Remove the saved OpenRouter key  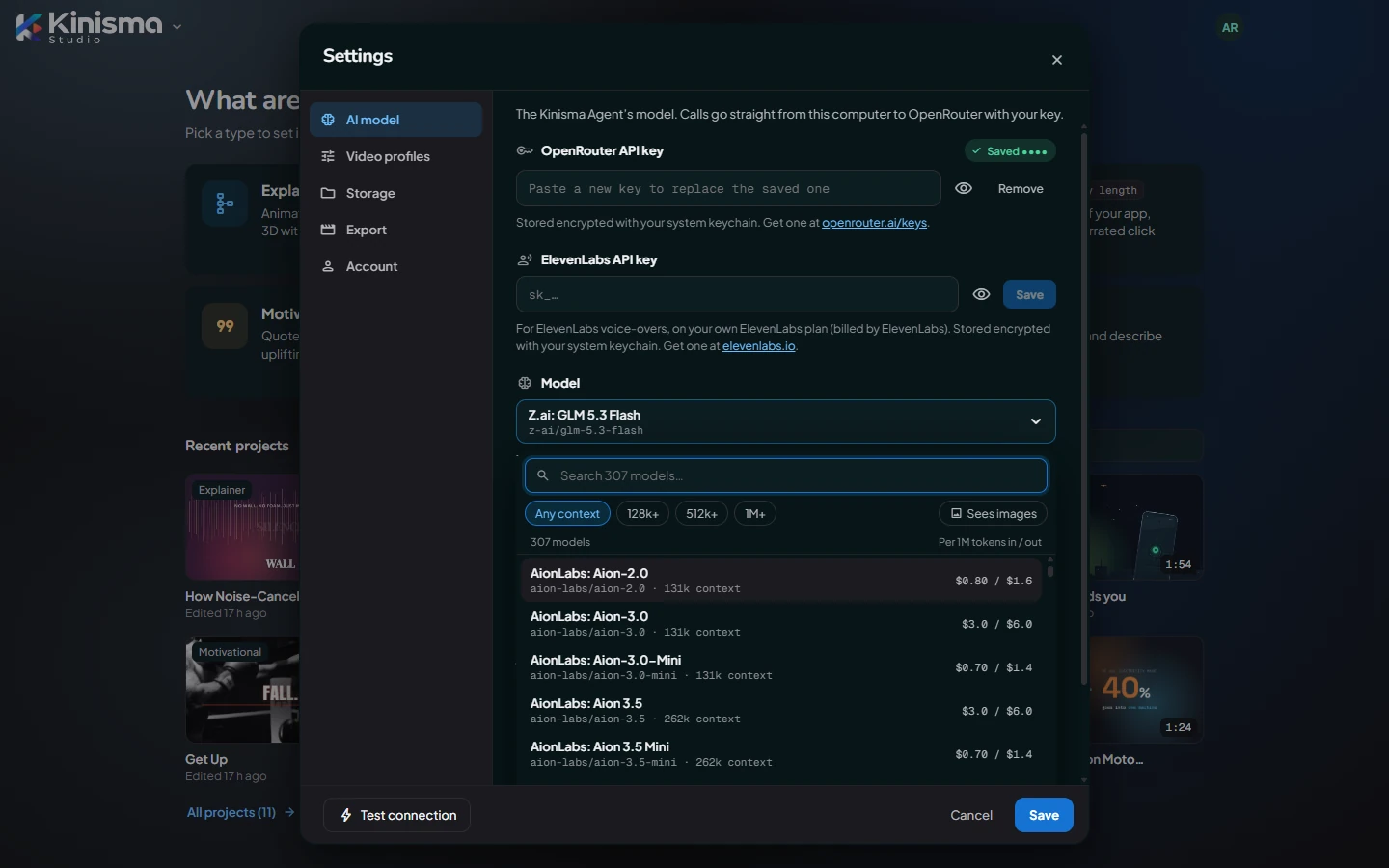(x=1021, y=189)
